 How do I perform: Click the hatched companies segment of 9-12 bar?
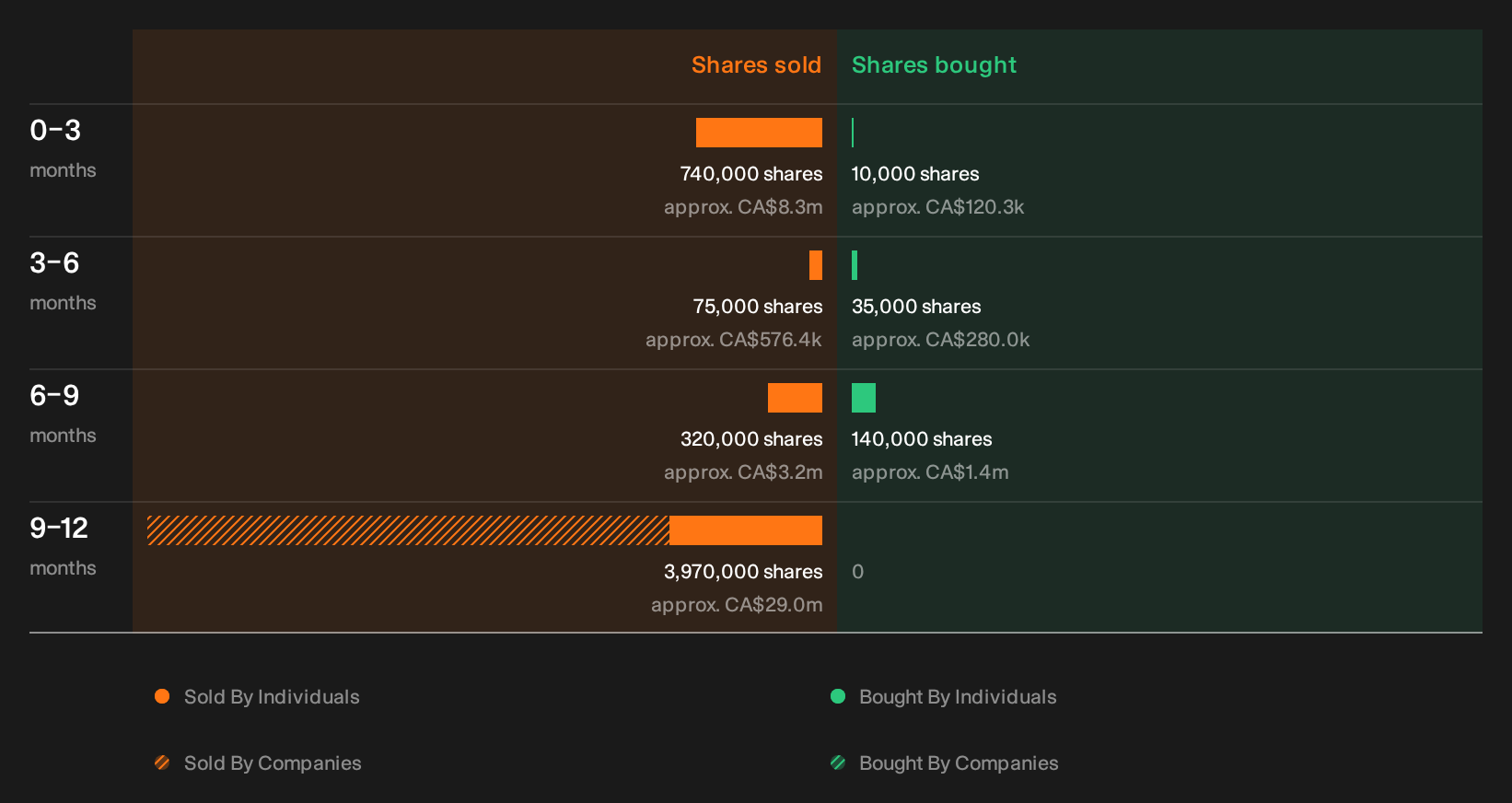click(x=408, y=530)
